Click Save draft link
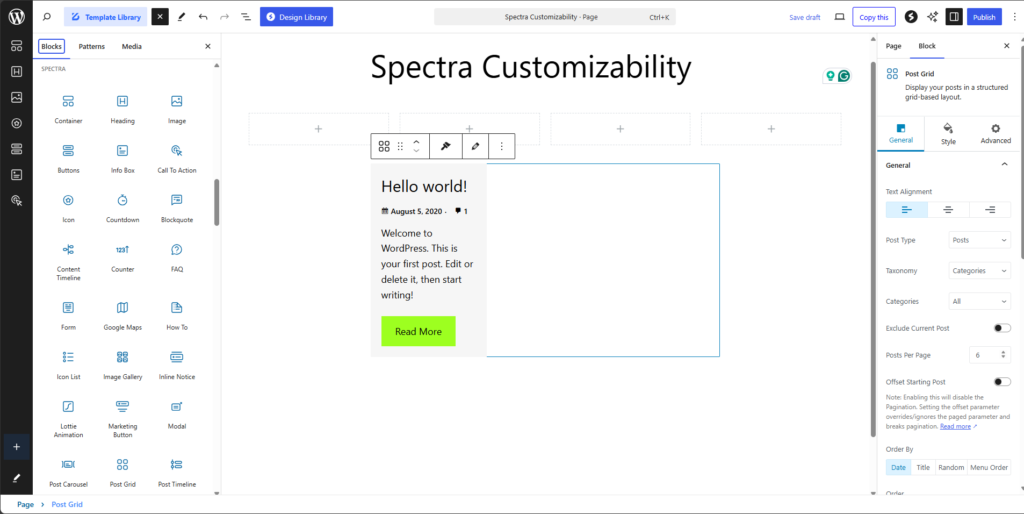The height and width of the screenshot is (514, 1024). pyautogui.click(x=805, y=18)
